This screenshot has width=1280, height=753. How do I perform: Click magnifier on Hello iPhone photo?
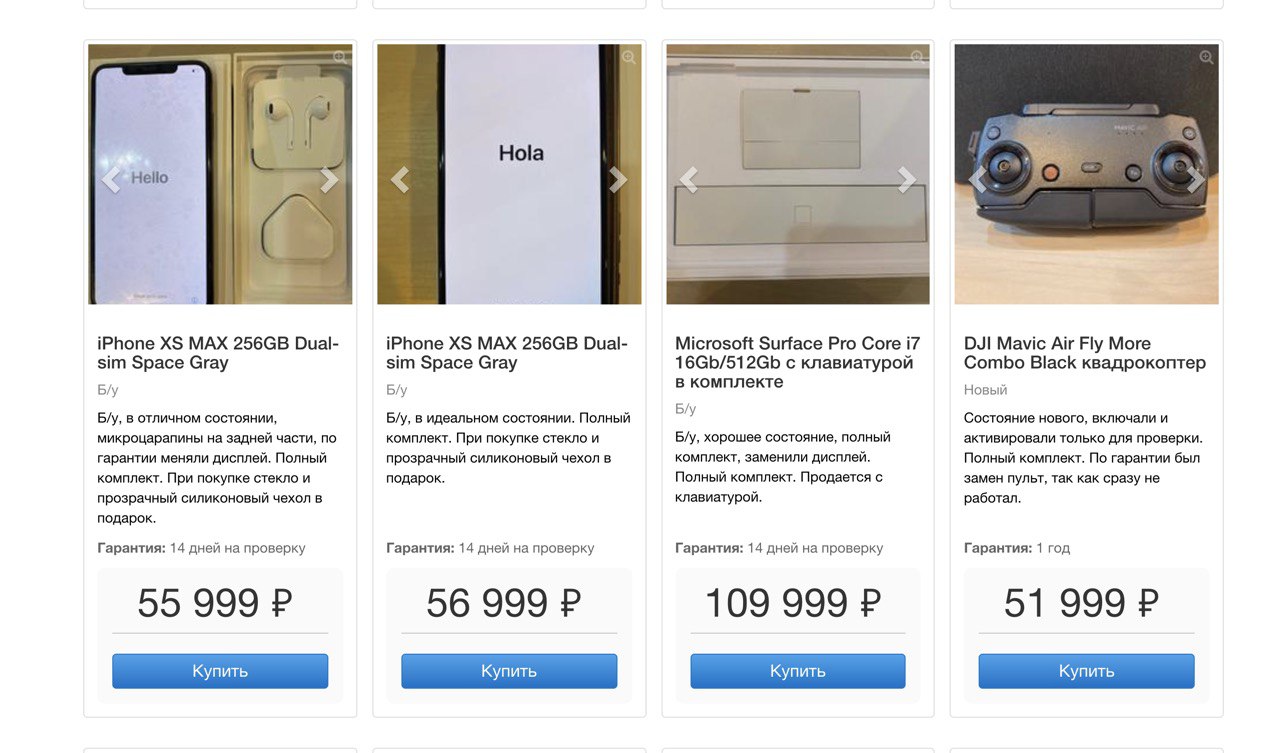340,58
